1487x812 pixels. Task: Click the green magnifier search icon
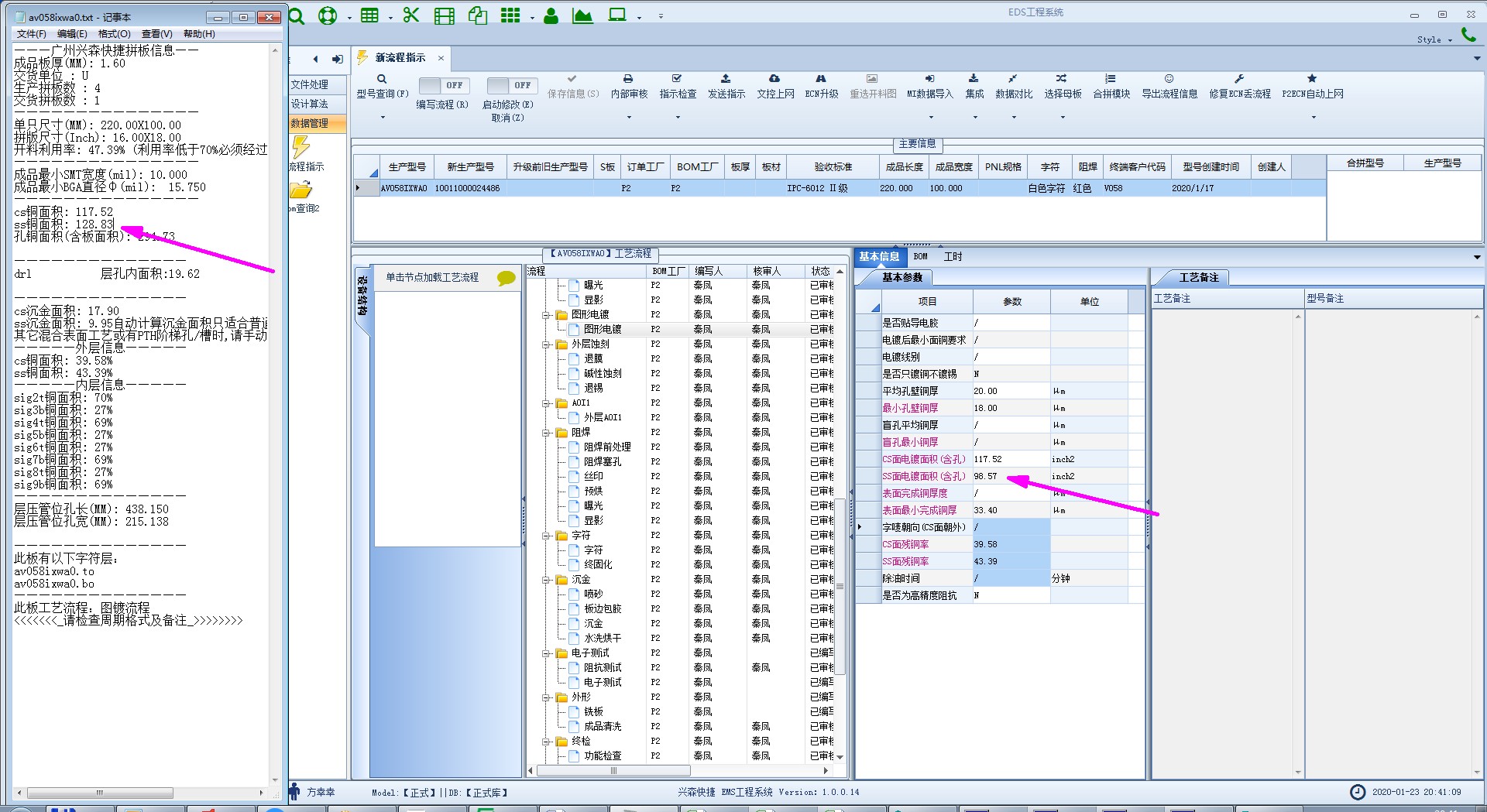pos(297,15)
